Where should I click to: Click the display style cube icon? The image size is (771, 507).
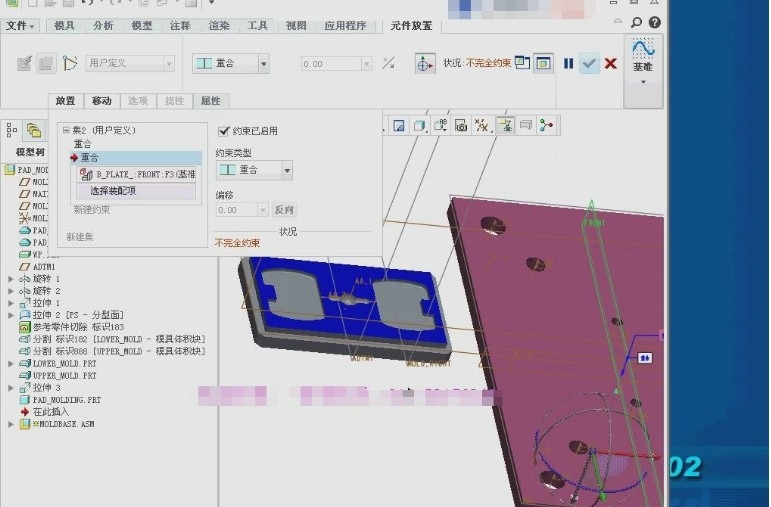click(x=419, y=126)
